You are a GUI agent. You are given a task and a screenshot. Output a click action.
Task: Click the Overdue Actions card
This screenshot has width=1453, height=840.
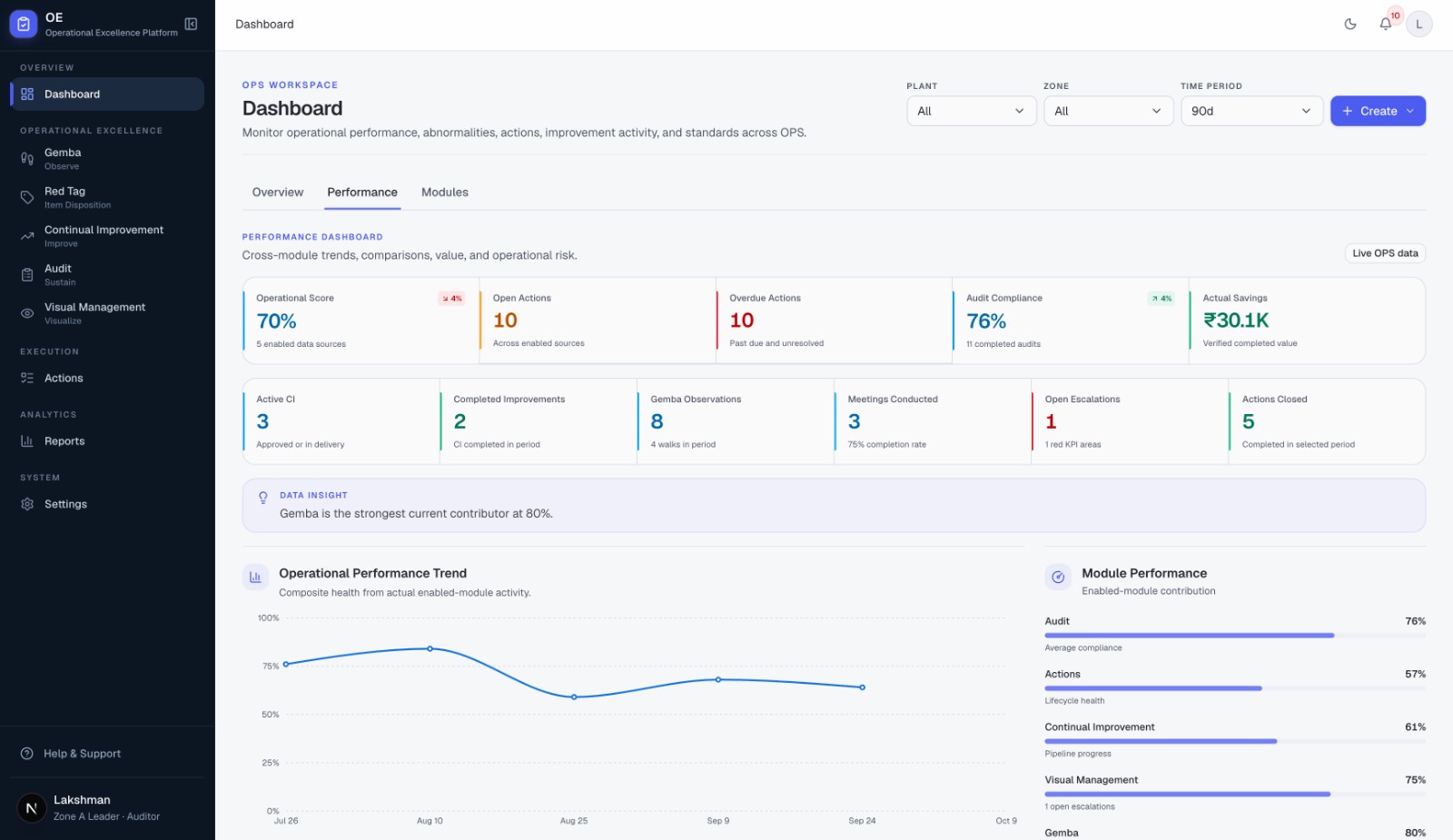834,321
